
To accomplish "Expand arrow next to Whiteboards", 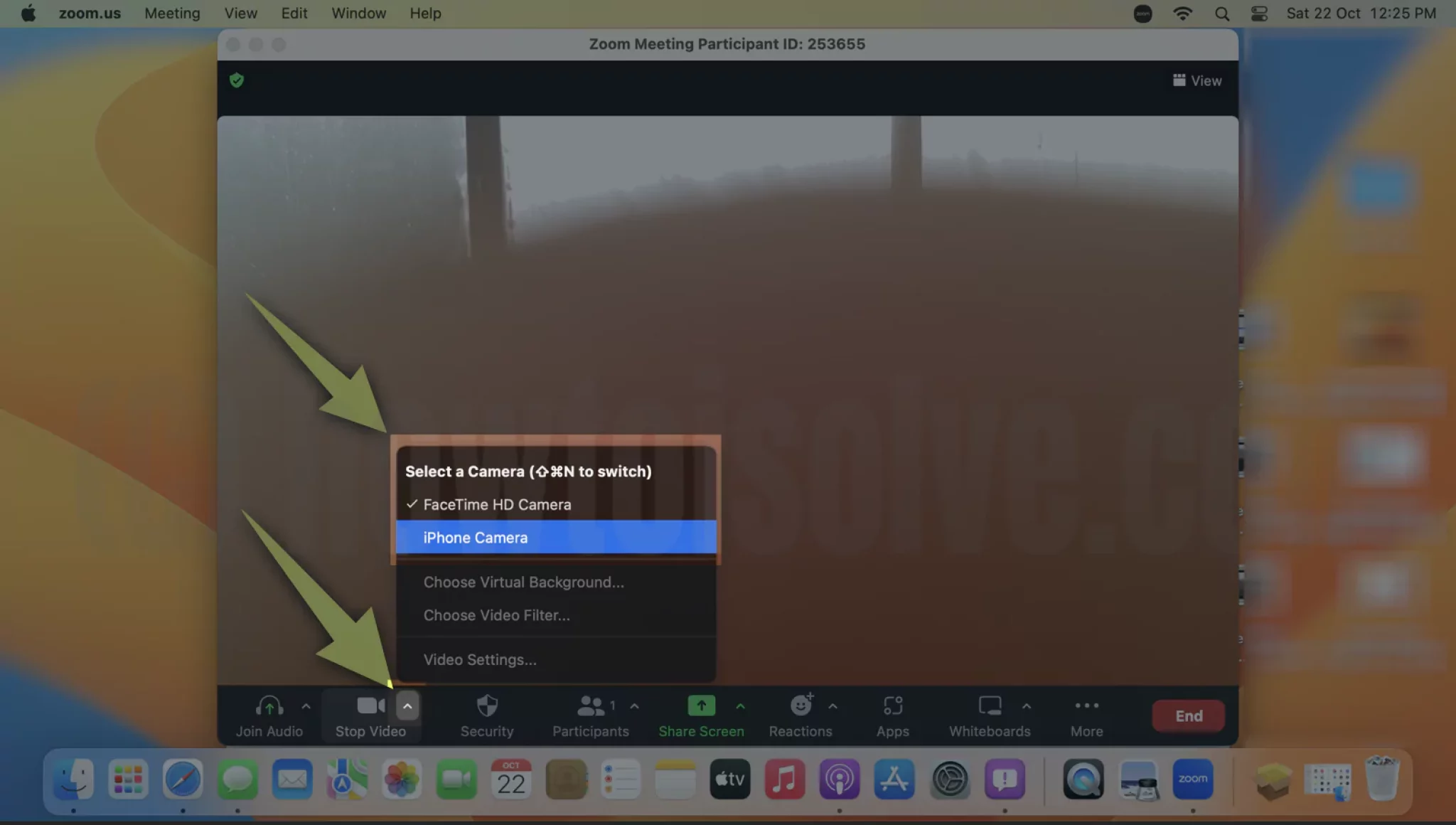I will (1027, 706).
